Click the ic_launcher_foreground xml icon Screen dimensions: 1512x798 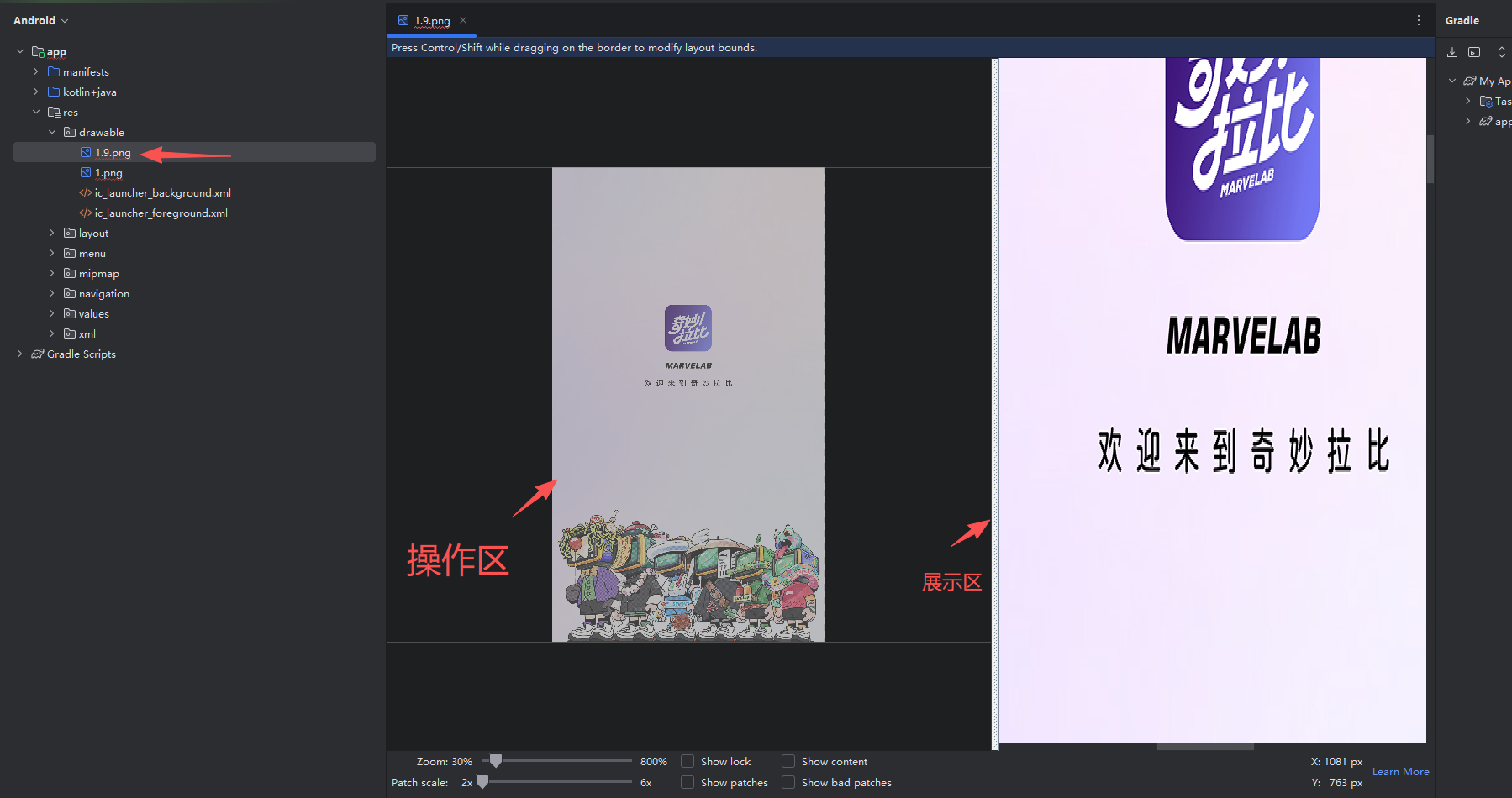point(86,213)
